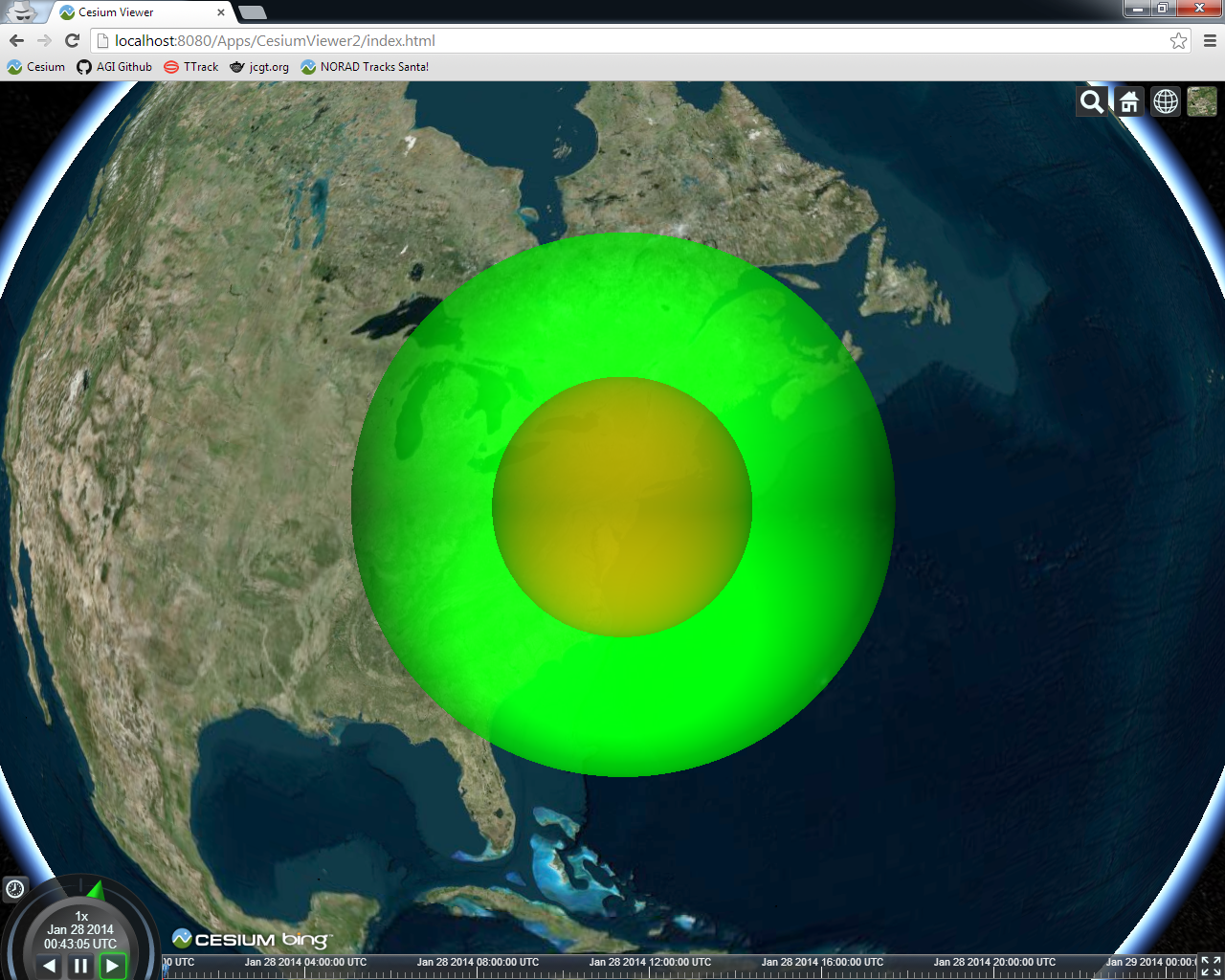Click the play reverse button
This screenshot has height=980, width=1225.
(x=49, y=966)
